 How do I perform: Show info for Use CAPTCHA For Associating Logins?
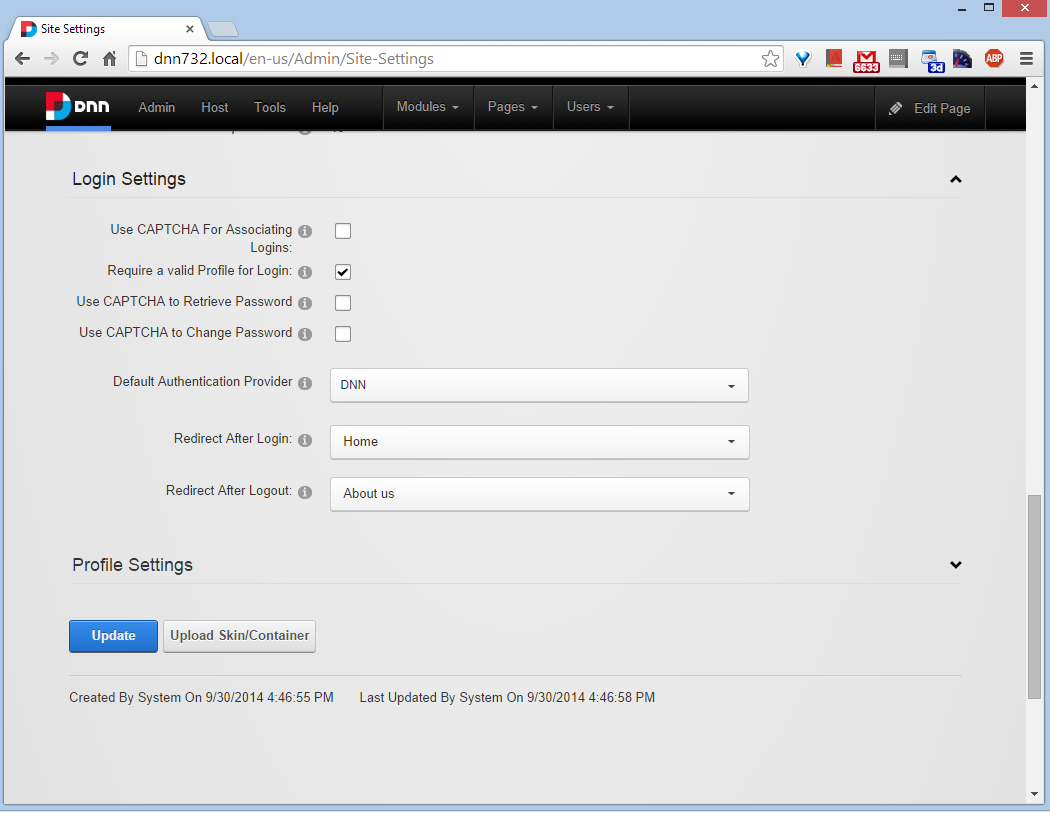click(x=305, y=231)
